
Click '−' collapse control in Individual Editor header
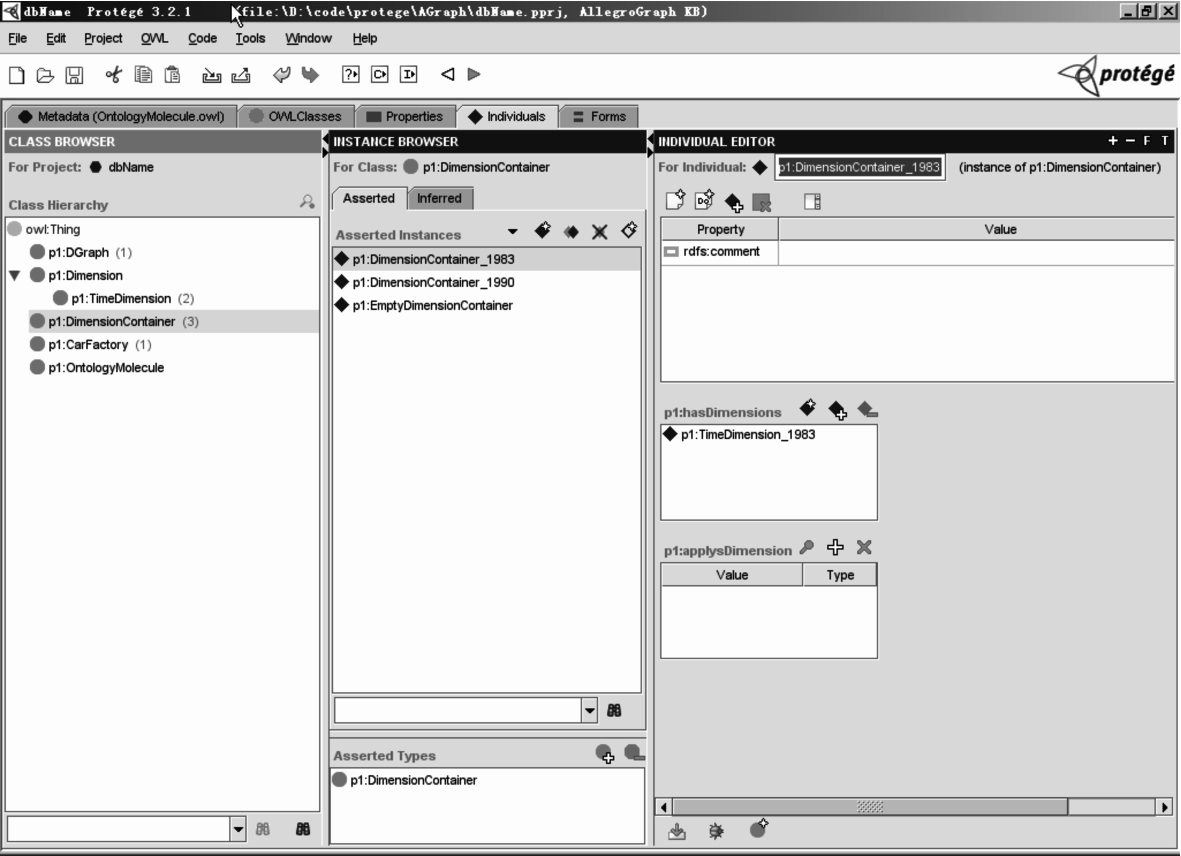tap(1130, 141)
